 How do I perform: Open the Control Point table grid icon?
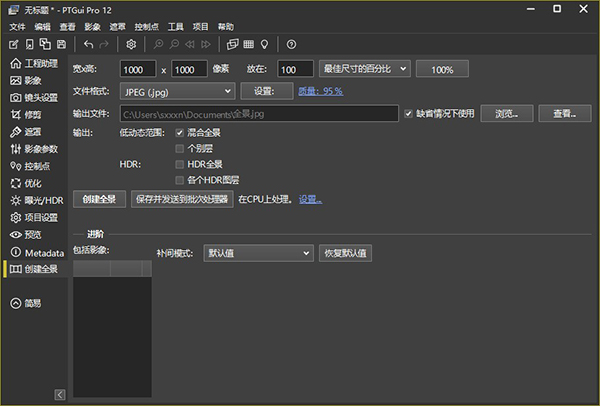click(249, 44)
